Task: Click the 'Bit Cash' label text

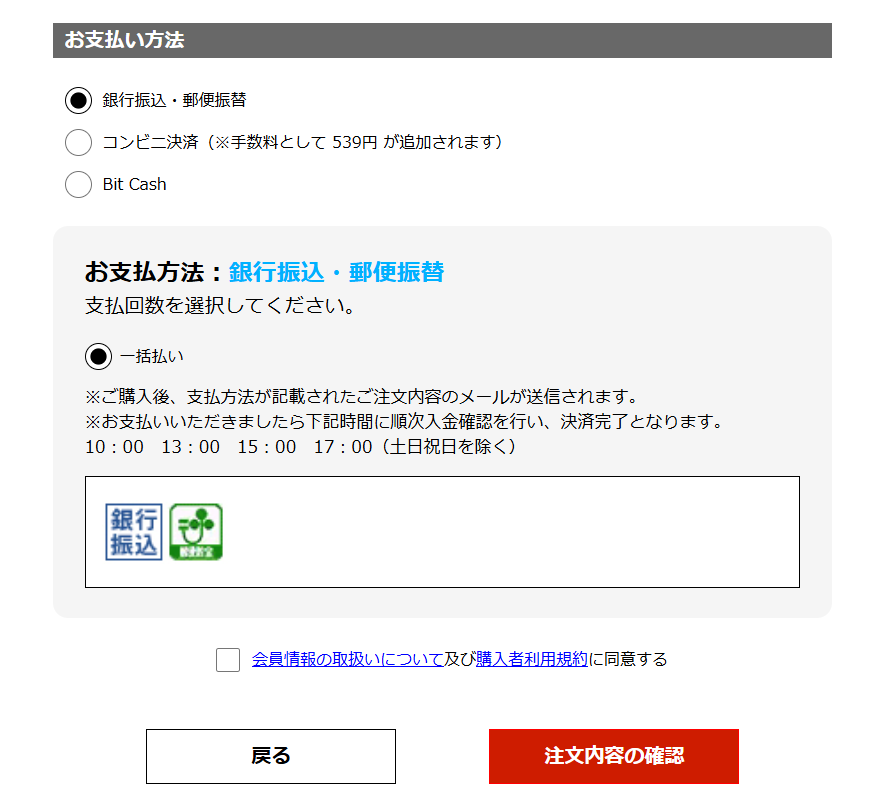Action: click(134, 185)
